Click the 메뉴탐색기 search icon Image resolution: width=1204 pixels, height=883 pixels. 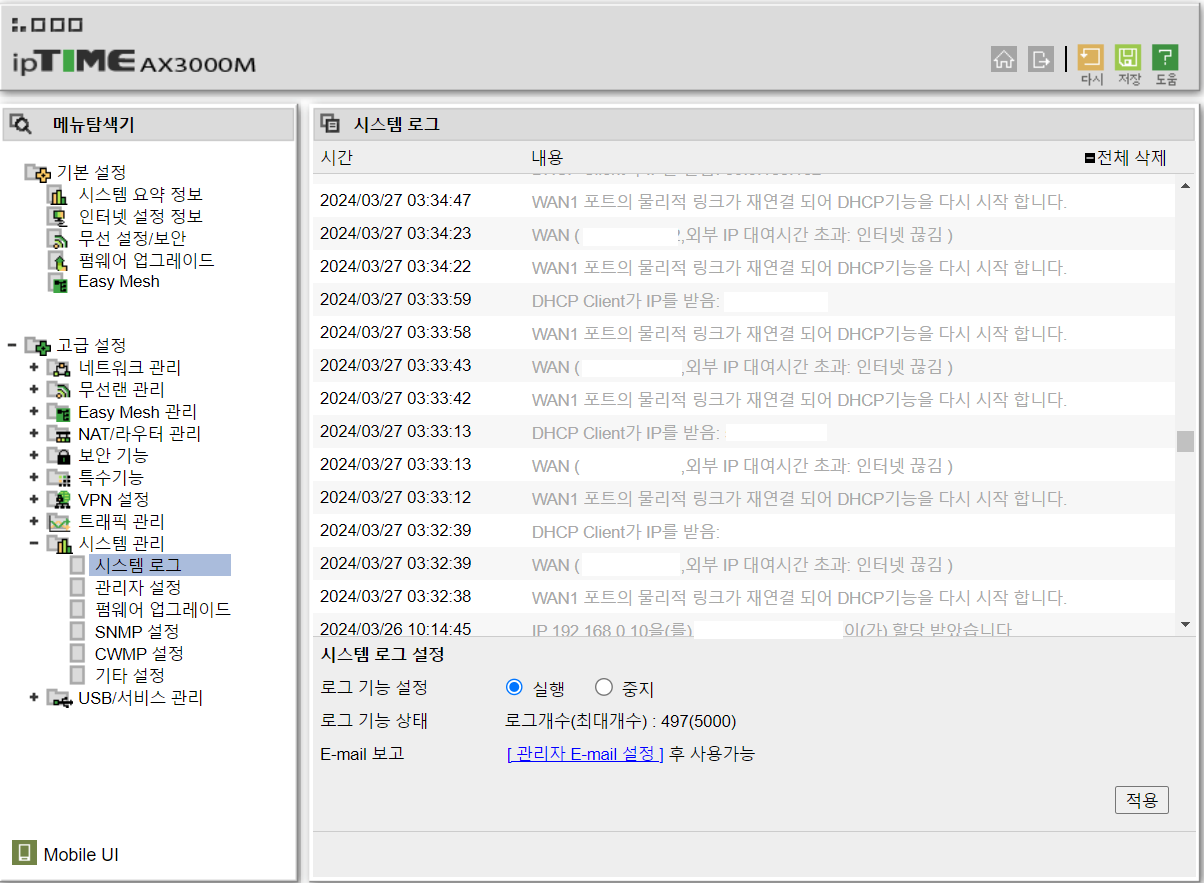click(x=21, y=124)
